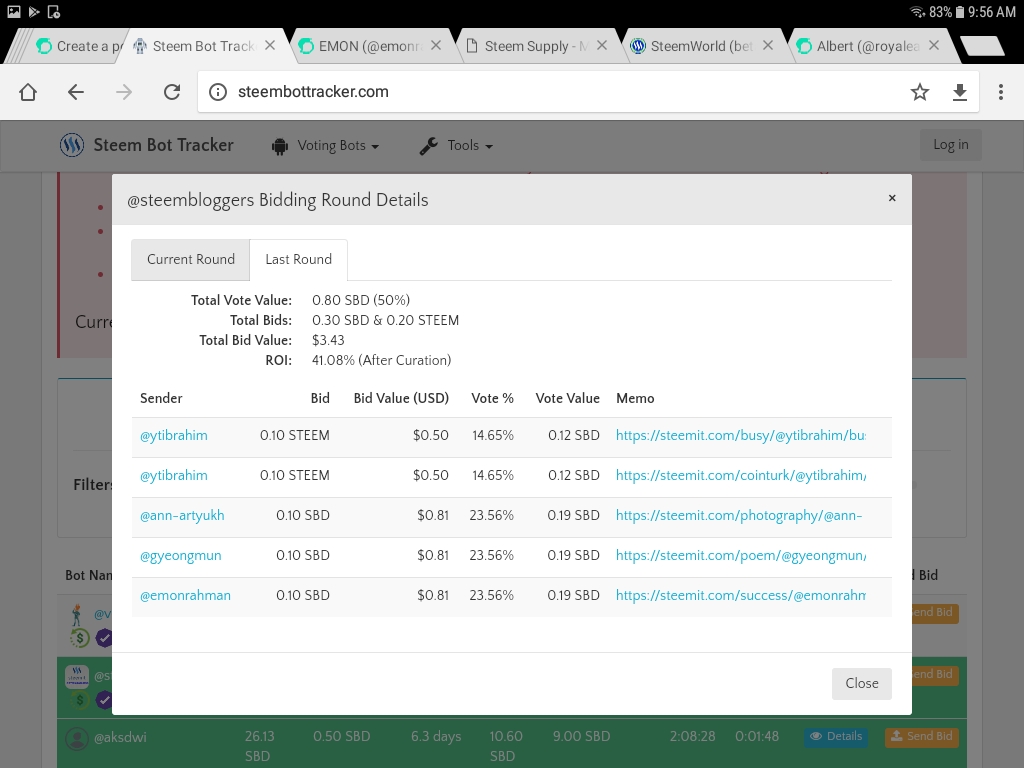Open the steemit.com/poem/@gyeongmun memo link
Viewport: 1024px width, 768px height.
[741, 555]
